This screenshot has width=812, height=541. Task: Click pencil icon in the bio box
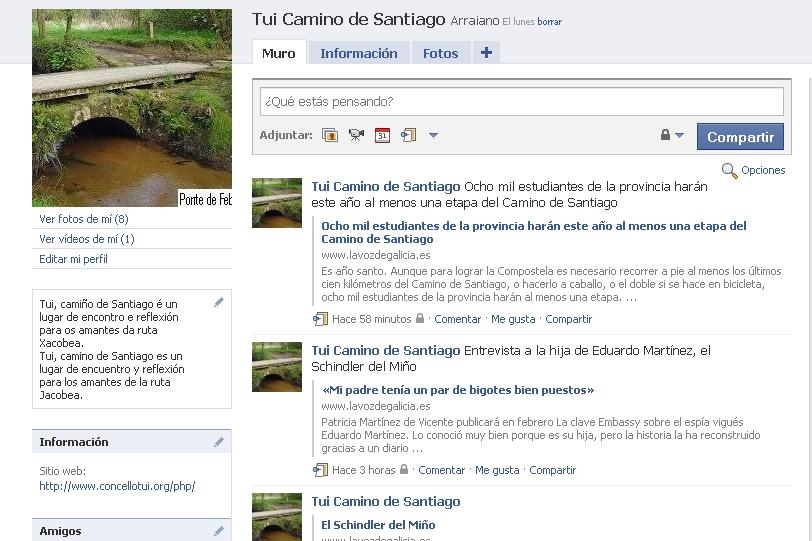[x=219, y=302]
